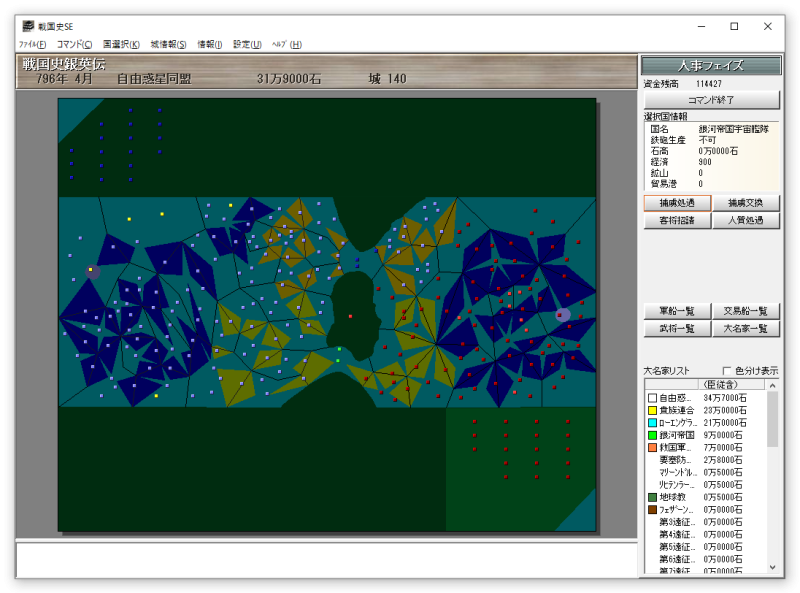The height and width of the screenshot is (593, 800).
Task: Click the 戦国史銀英伝 scenario title
Action: [x=64, y=64]
